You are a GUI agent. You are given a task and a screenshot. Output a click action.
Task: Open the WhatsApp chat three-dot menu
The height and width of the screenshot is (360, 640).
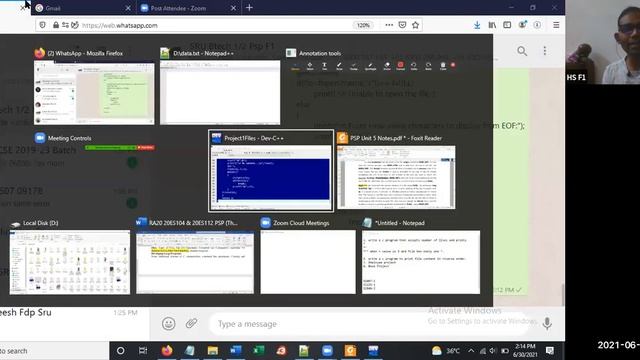click(545, 51)
